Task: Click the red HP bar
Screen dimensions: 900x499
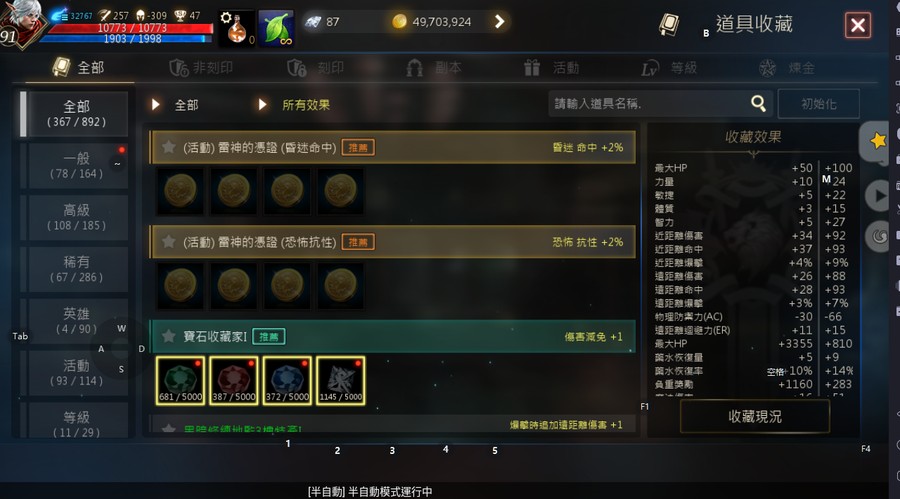Action: 131,28
